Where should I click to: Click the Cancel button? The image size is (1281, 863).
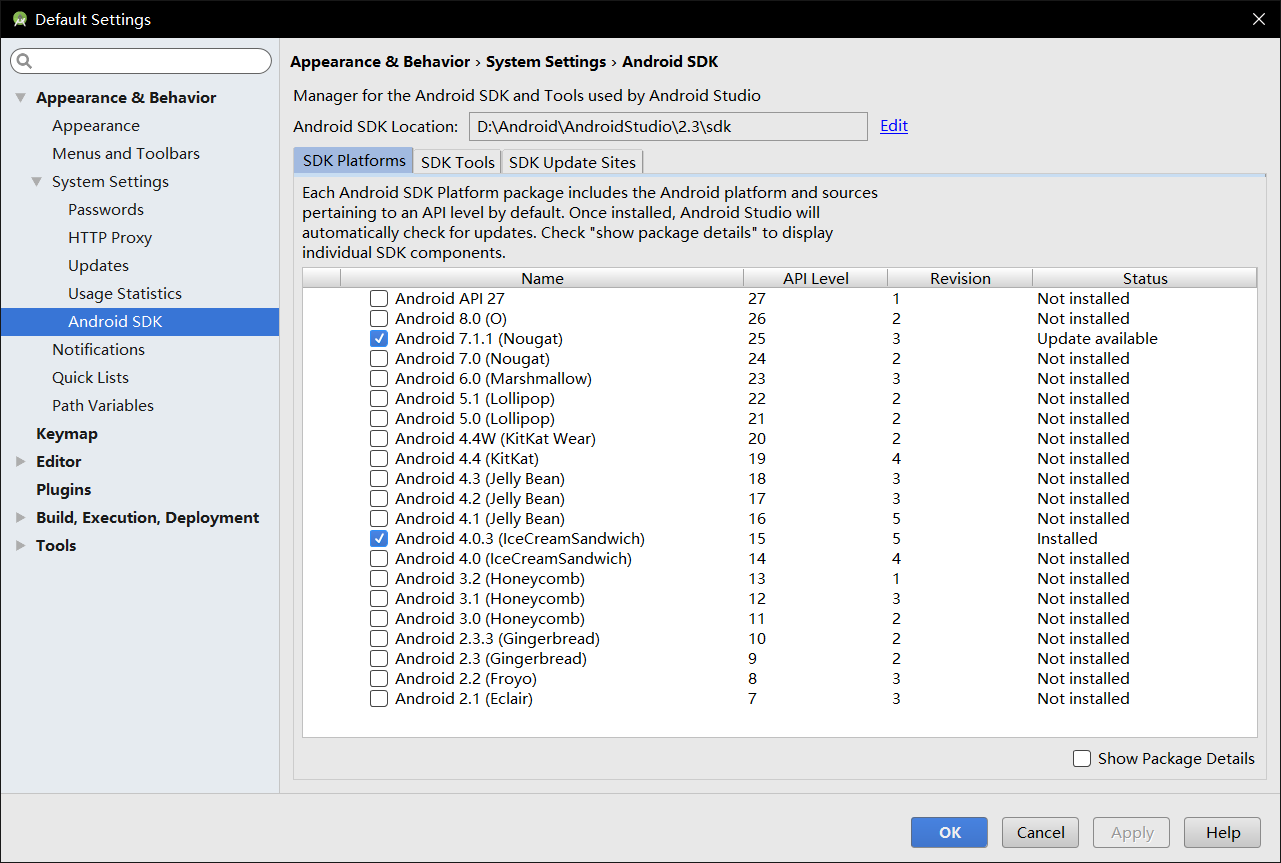pos(1041,832)
